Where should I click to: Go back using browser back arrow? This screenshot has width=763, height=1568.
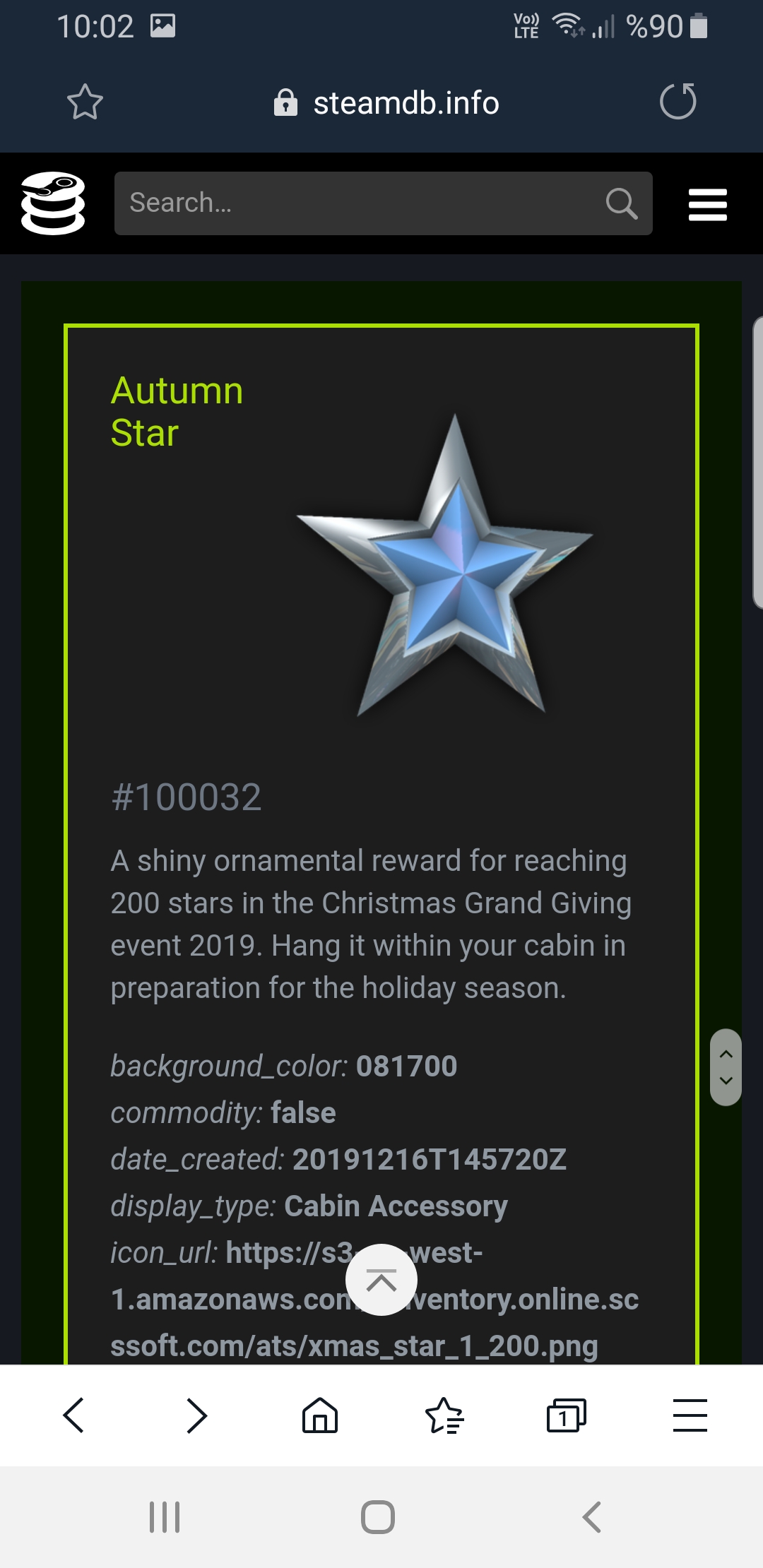(x=73, y=1415)
